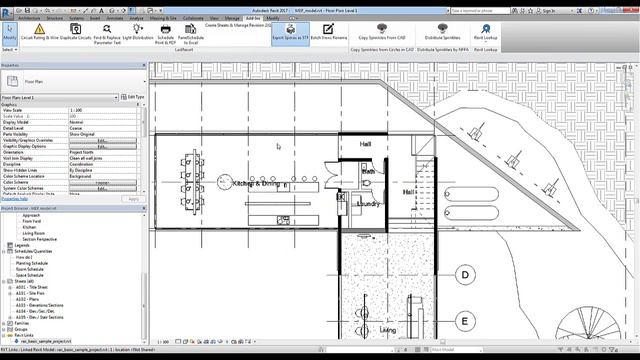
Task: Open the View ribbon tab
Action: [x=214, y=18]
